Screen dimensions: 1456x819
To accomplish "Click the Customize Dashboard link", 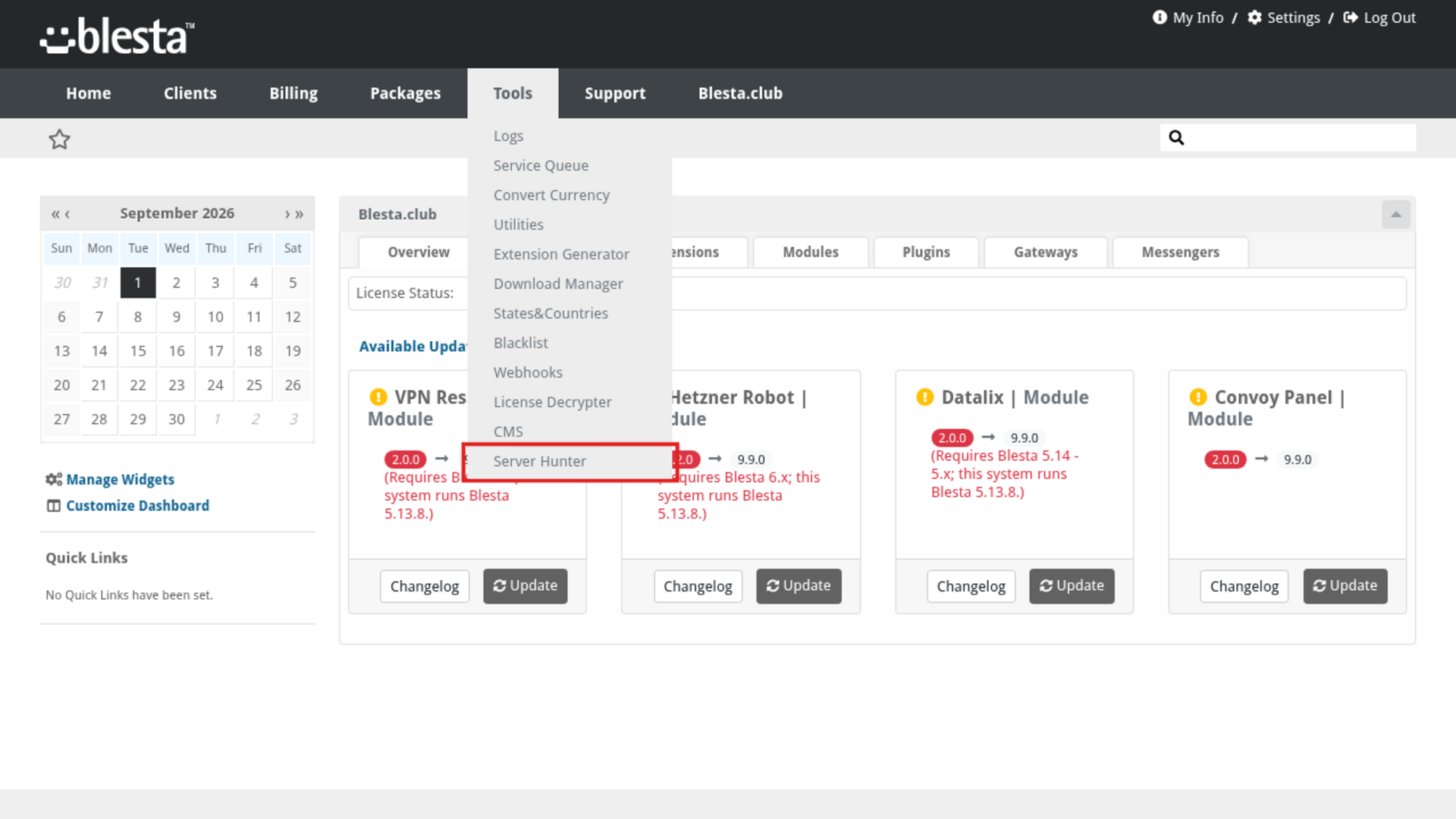I will coord(138,506).
